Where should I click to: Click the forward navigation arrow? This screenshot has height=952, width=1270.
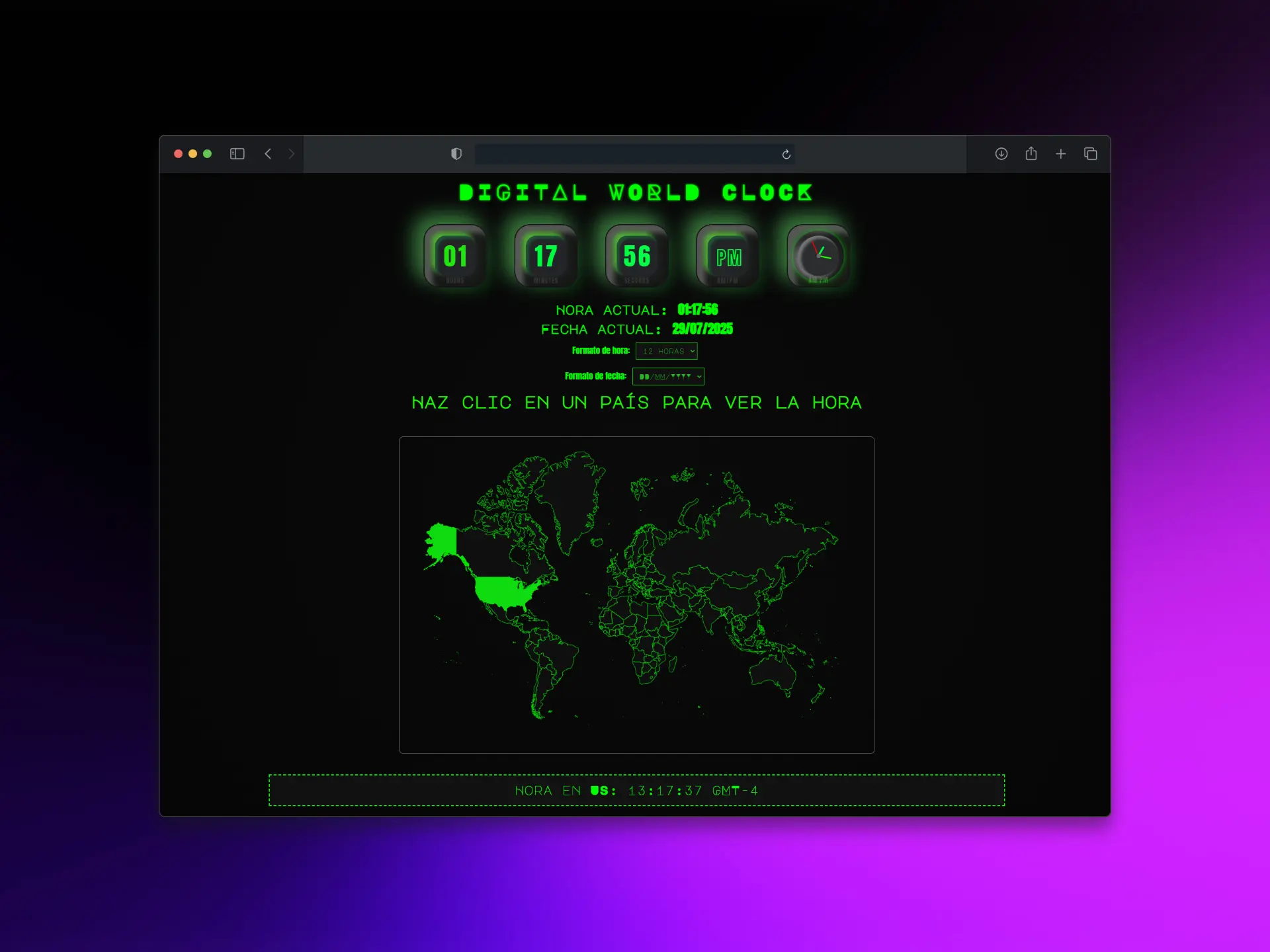tap(291, 154)
